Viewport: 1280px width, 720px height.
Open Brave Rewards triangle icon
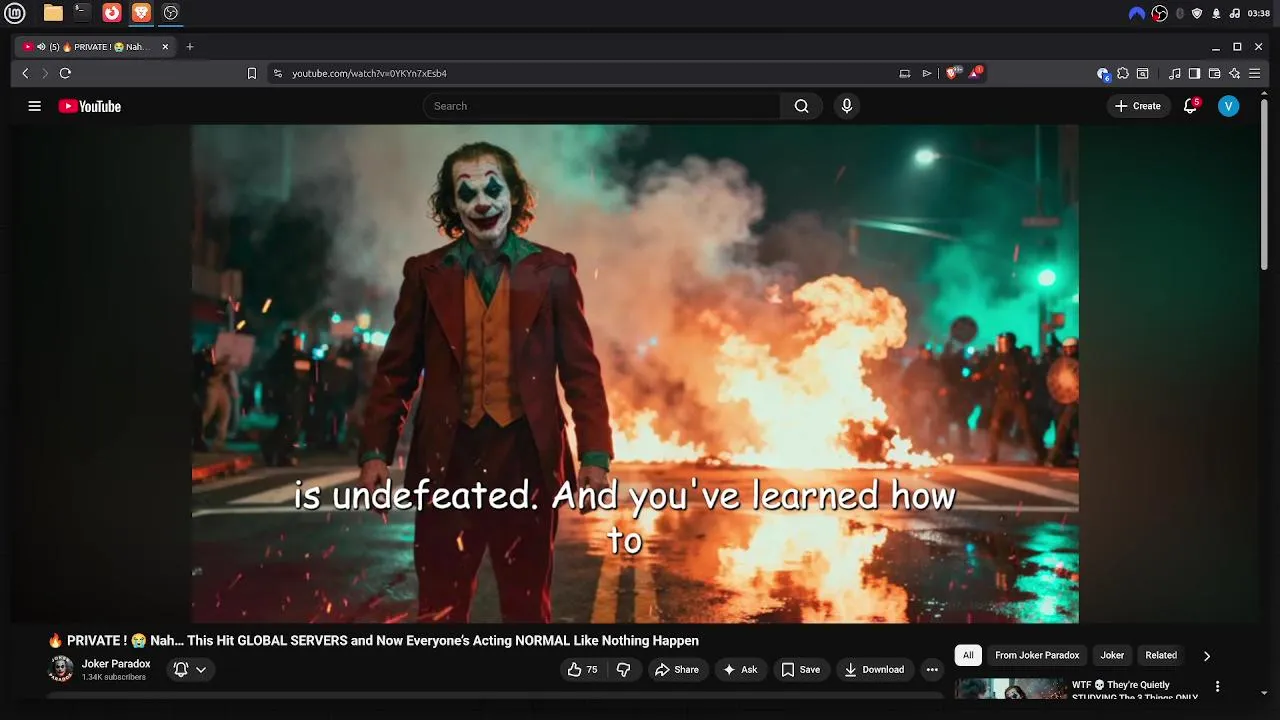click(976, 73)
